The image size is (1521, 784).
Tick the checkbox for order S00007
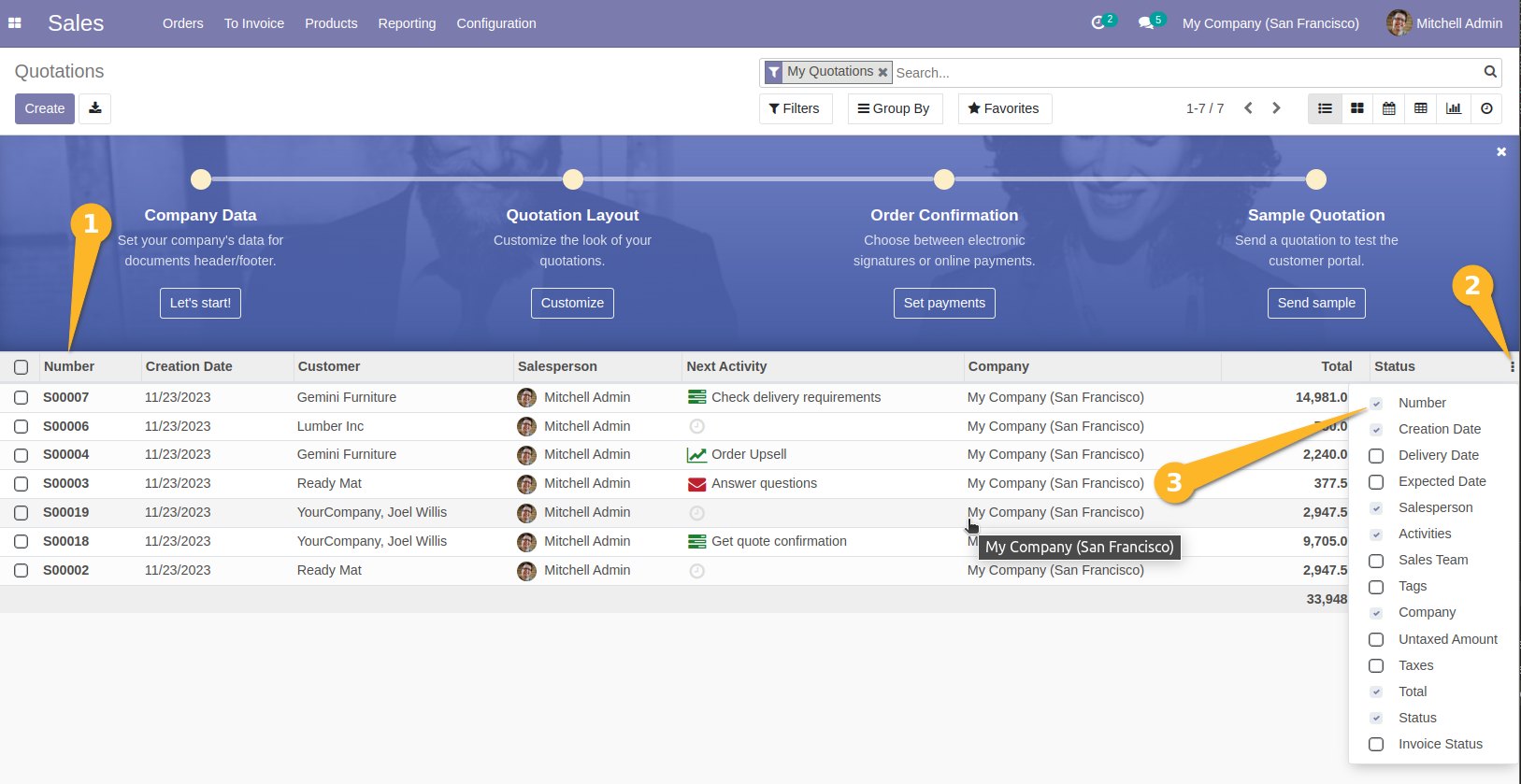22,398
